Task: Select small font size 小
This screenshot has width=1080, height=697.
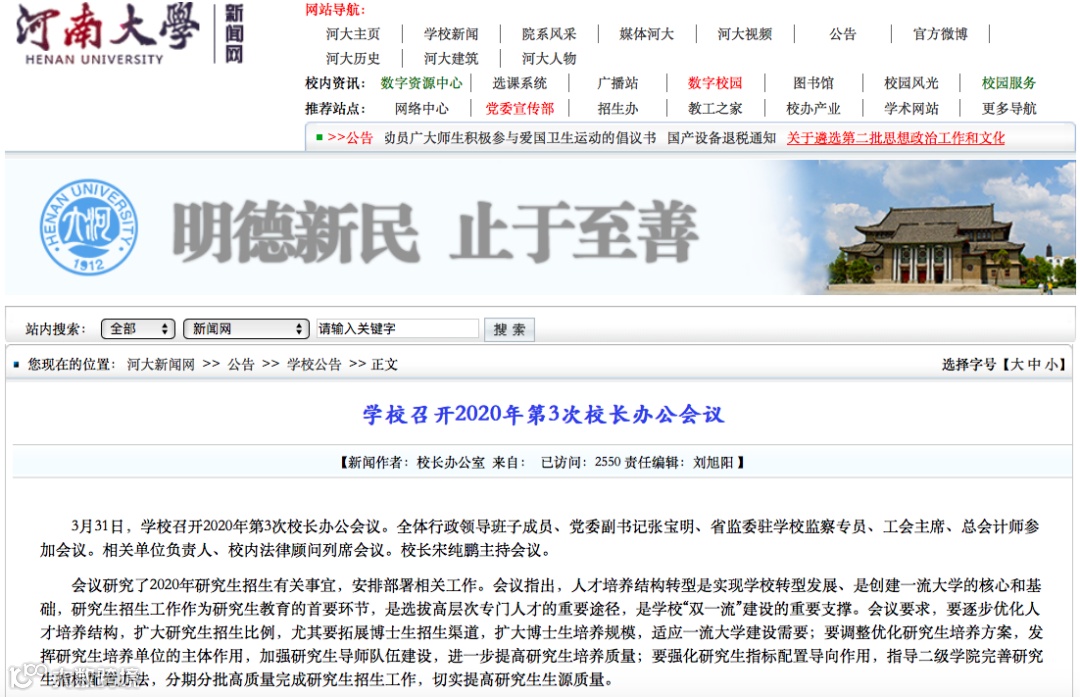Action: pyautogui.click(x=1051, y=364)
